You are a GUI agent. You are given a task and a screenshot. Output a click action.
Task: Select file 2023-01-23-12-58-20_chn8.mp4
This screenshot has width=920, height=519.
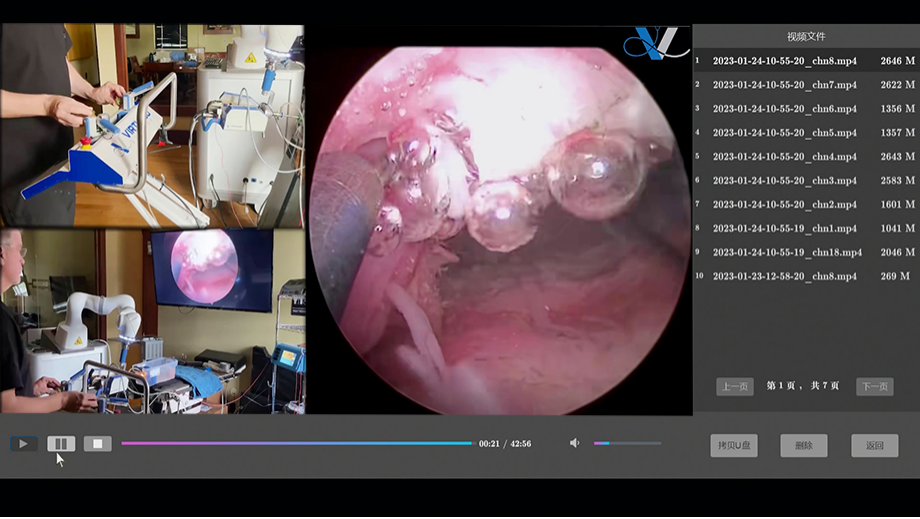tap(784, 277)
